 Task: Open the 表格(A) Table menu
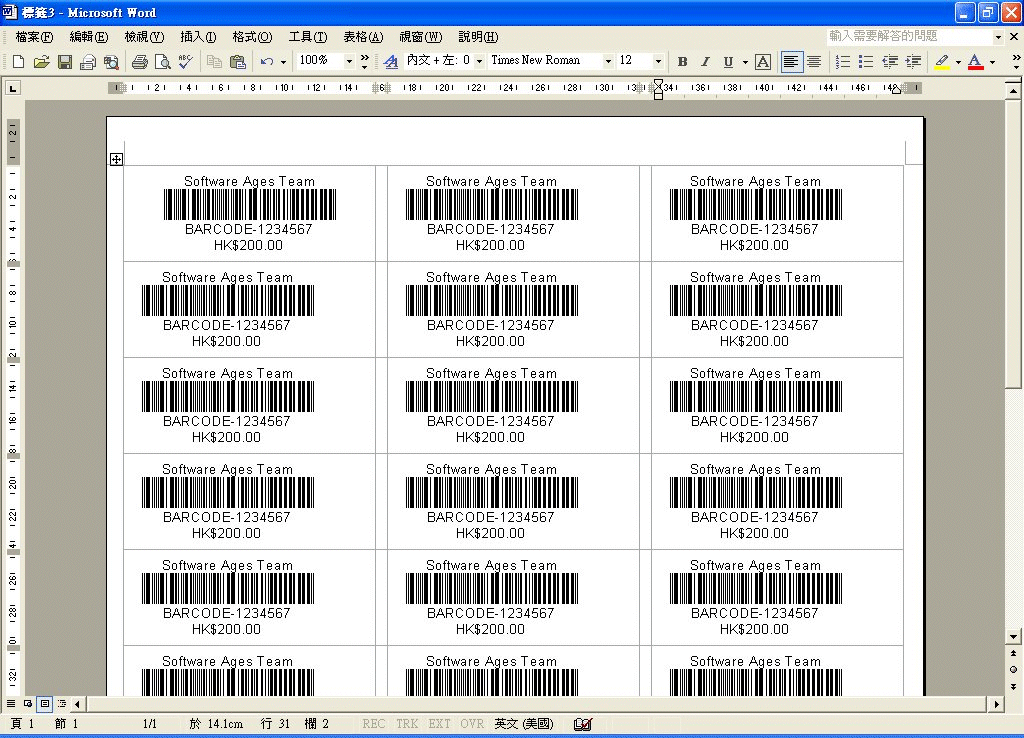point(362,37)
